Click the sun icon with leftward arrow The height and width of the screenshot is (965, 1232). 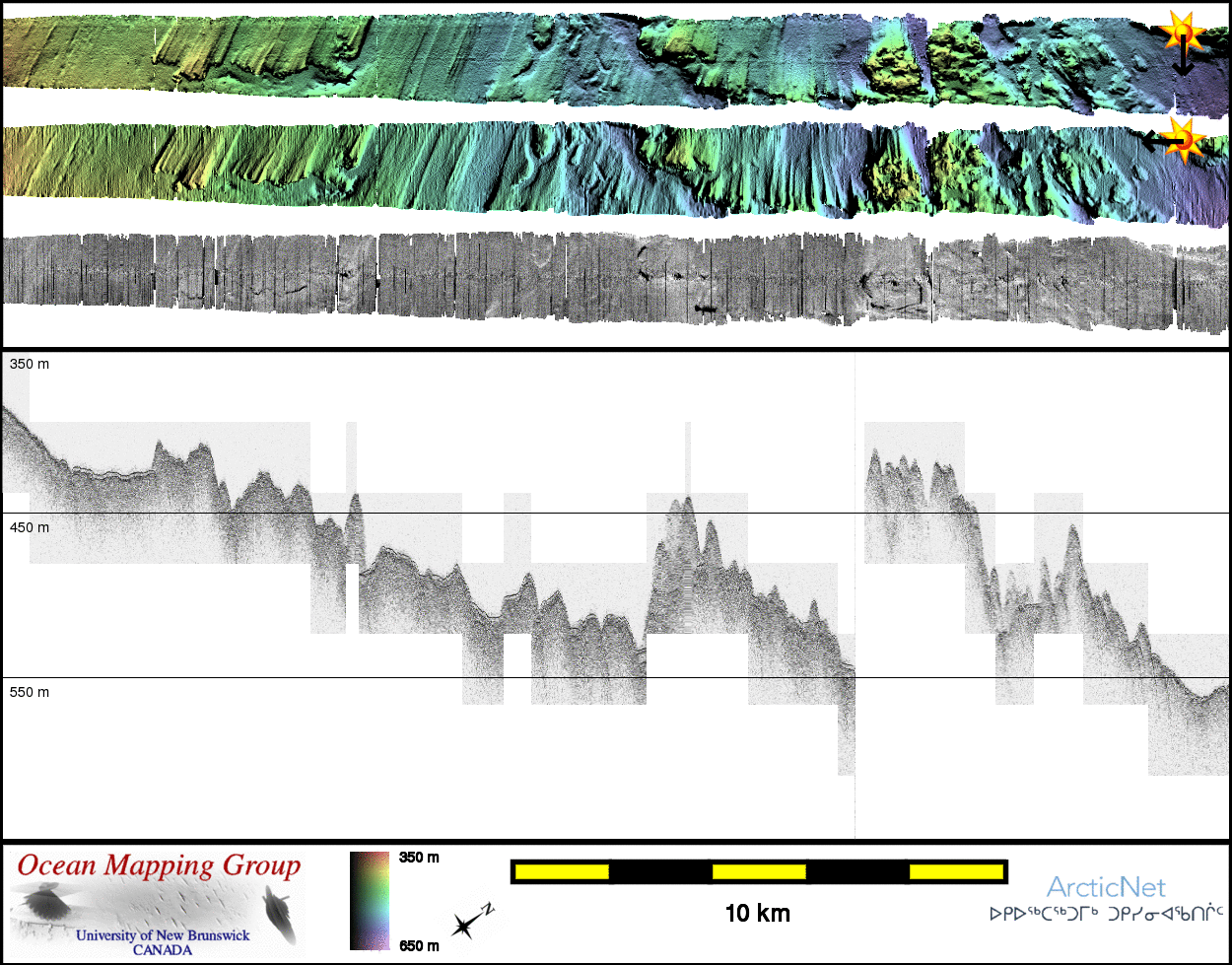[x=1181, y=140]
